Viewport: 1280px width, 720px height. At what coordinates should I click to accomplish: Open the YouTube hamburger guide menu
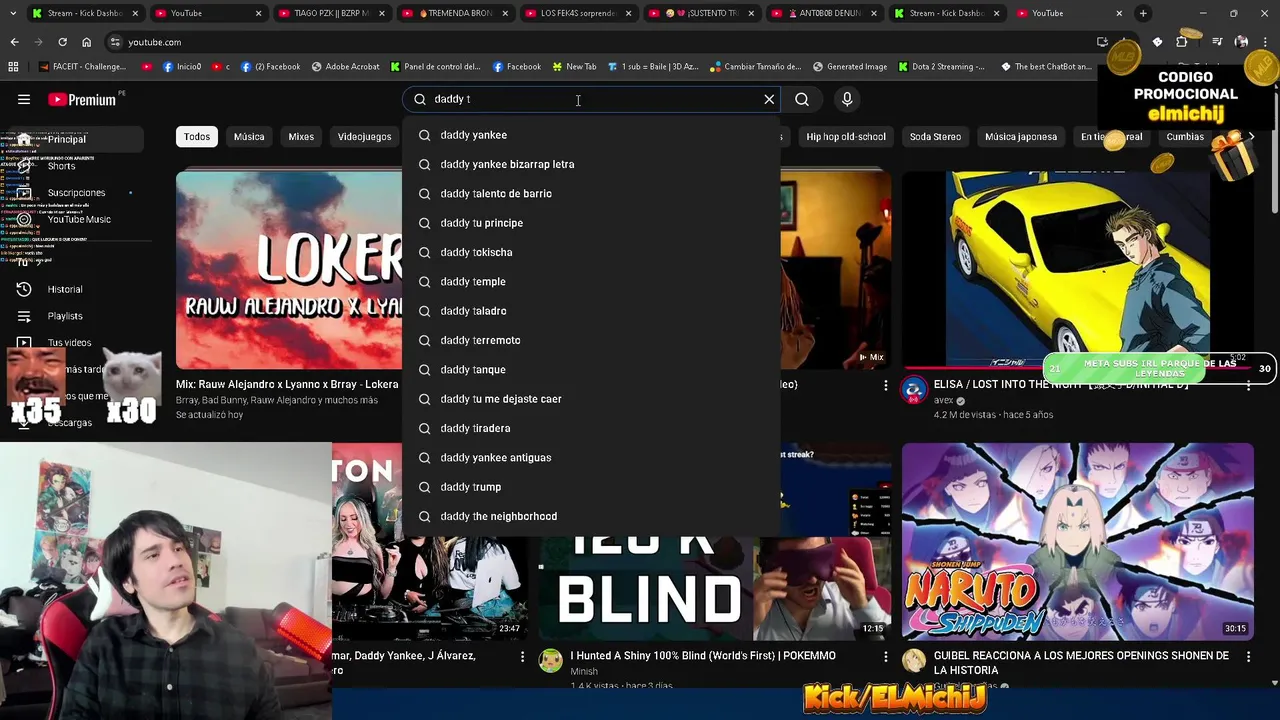[x=24, y=99]
